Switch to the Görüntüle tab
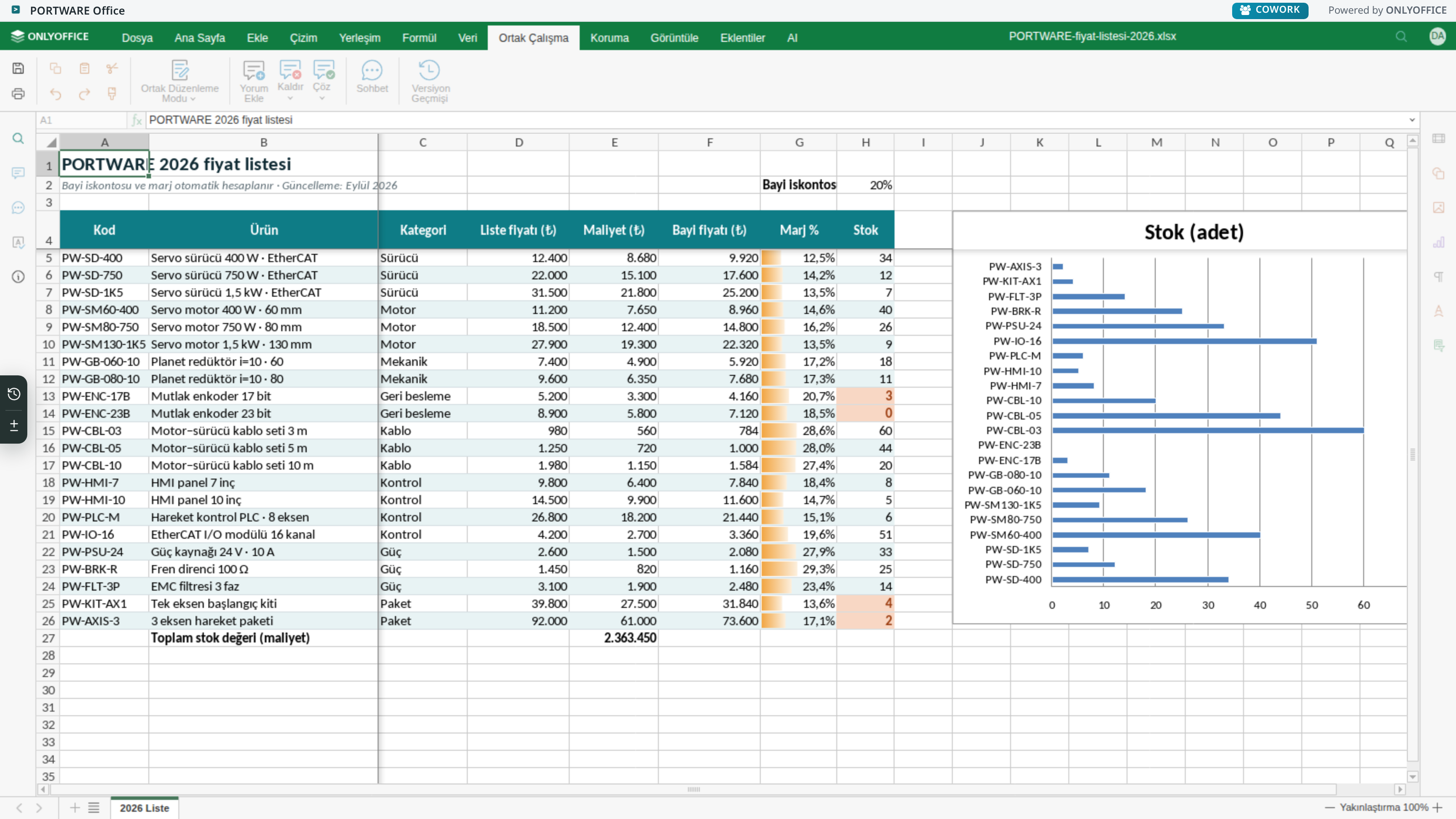This screenshot has width=1456, height=819. 674,38
